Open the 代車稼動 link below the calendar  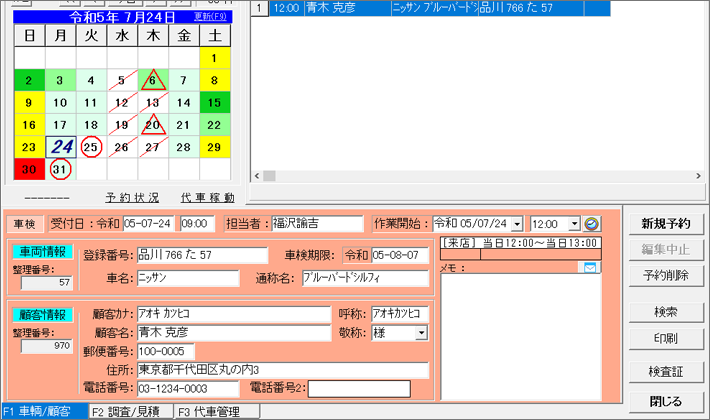(x=208, y=197)
